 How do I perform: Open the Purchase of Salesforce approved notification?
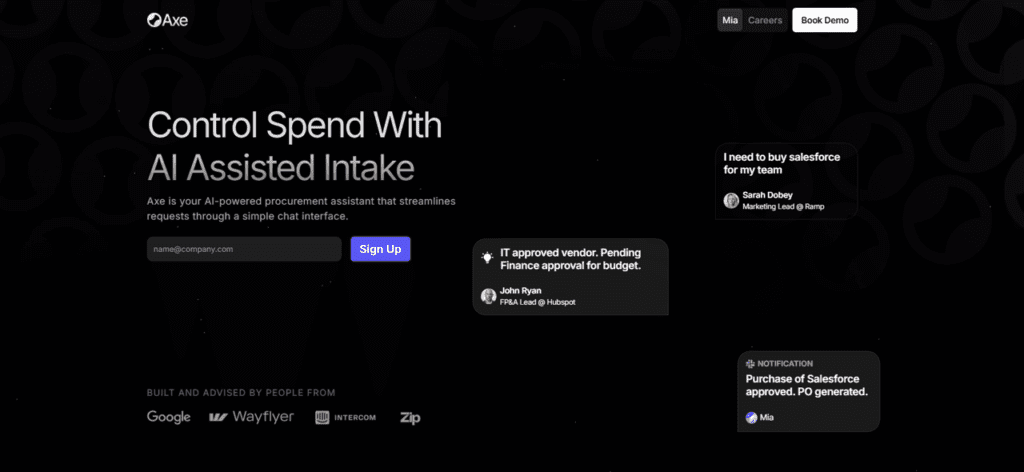[808, 391]
